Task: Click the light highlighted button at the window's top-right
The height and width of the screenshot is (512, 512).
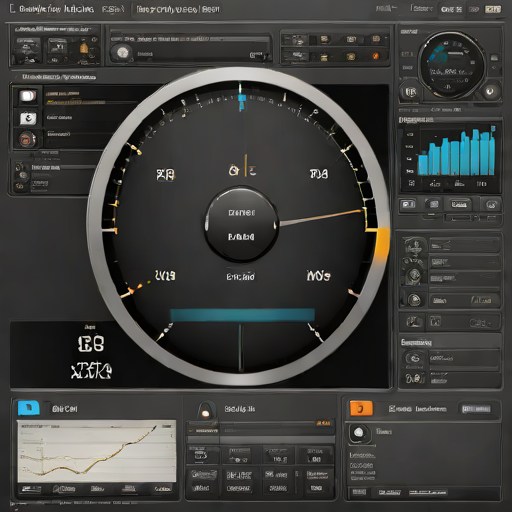Action: pos(493,9)
